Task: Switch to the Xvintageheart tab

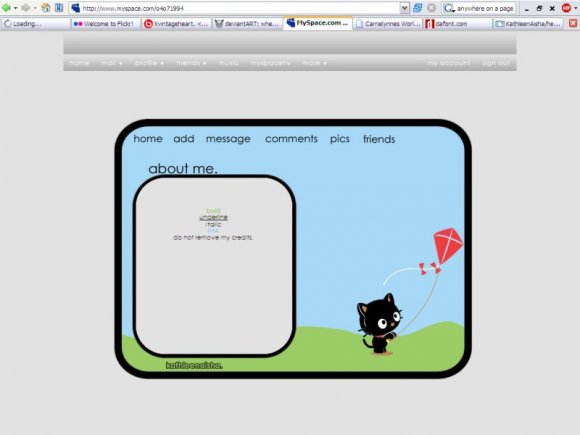Action: pyautogui.click(x=177, y=24)
